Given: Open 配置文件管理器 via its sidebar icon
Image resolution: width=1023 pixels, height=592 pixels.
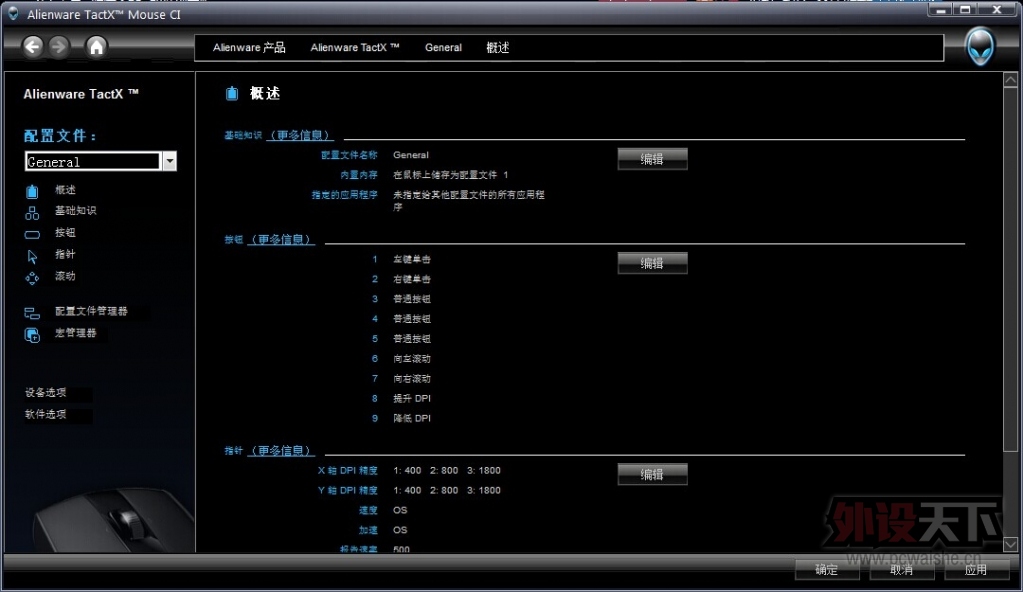Looking at the screenshot, I should 32,313.
